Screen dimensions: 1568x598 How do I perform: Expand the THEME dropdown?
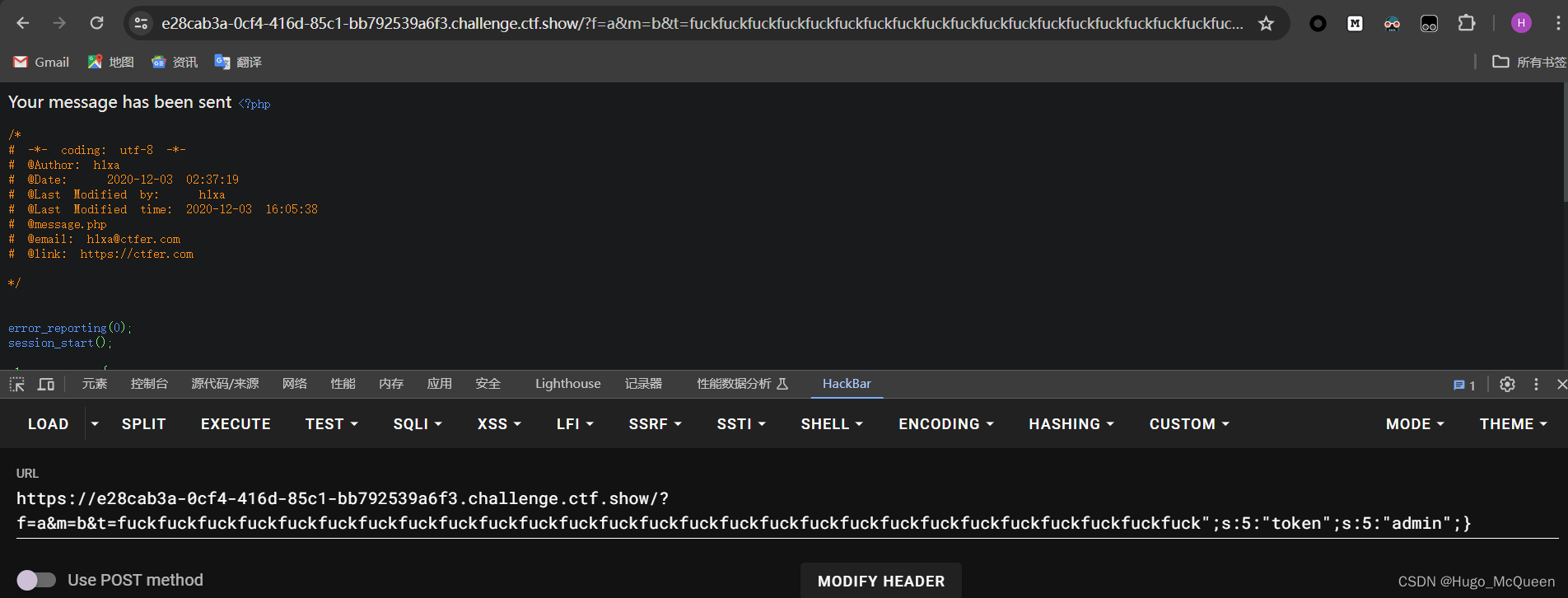tap(1513, 424)
